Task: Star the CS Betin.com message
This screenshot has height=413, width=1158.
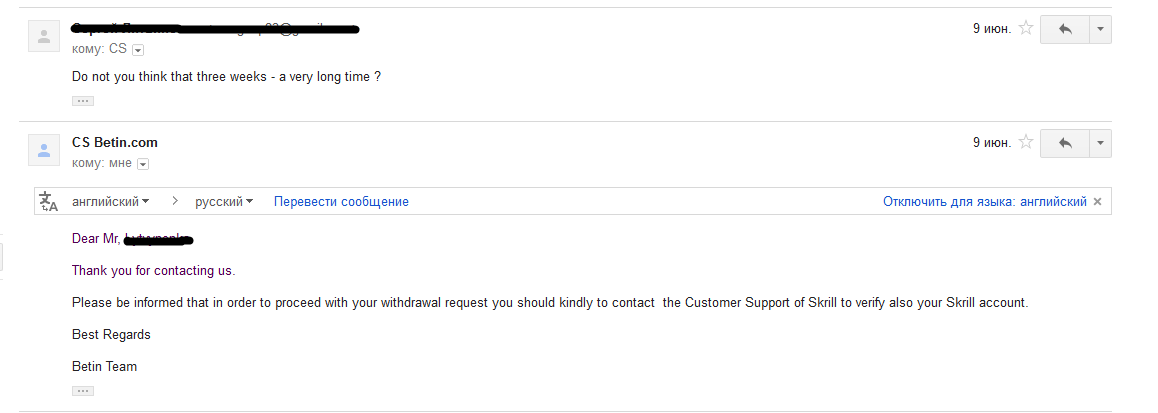Action: click(x=1026, y=143)
